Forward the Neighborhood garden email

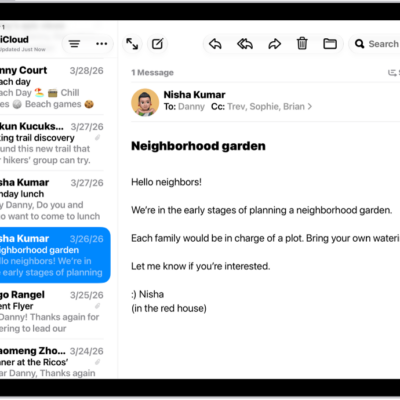pos(275,44)
